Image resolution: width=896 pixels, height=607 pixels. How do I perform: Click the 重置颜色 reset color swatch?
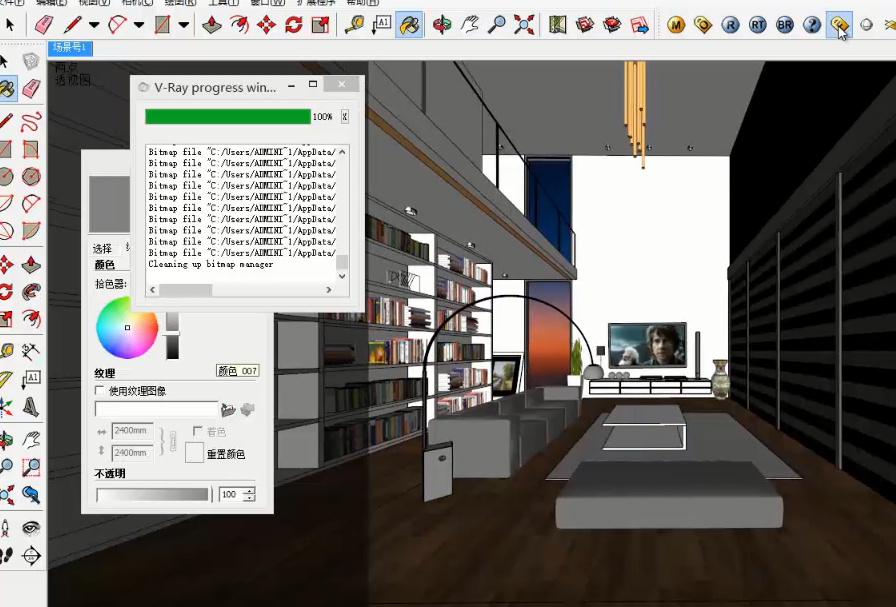pyautogui.click(x=194, y=452)
